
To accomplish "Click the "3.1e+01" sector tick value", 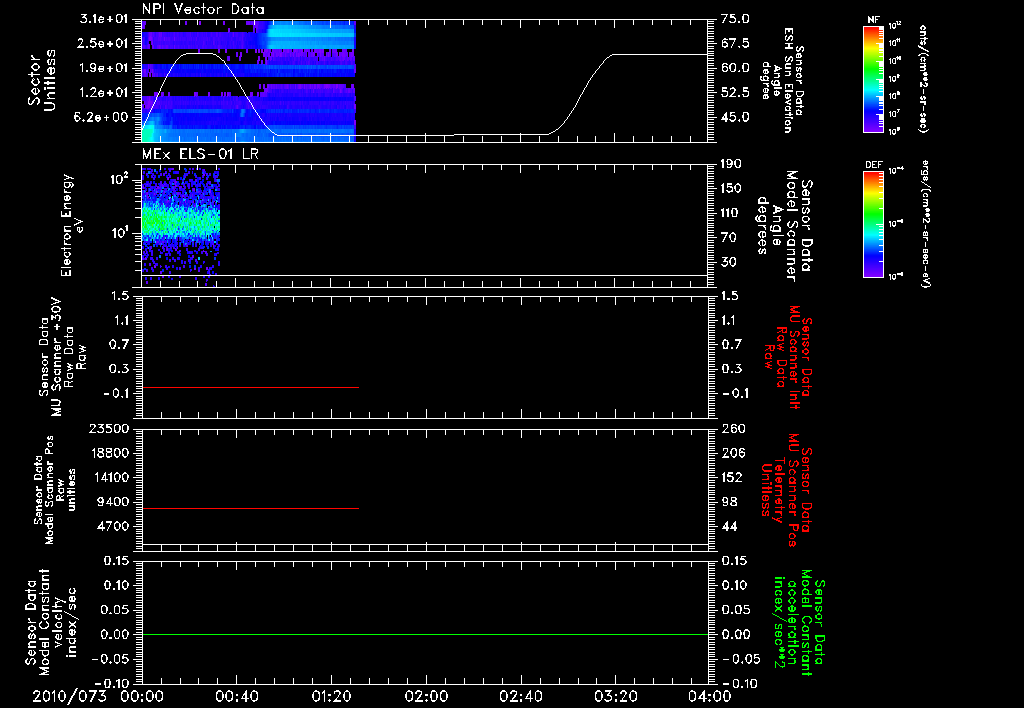I will click(103, 19).
